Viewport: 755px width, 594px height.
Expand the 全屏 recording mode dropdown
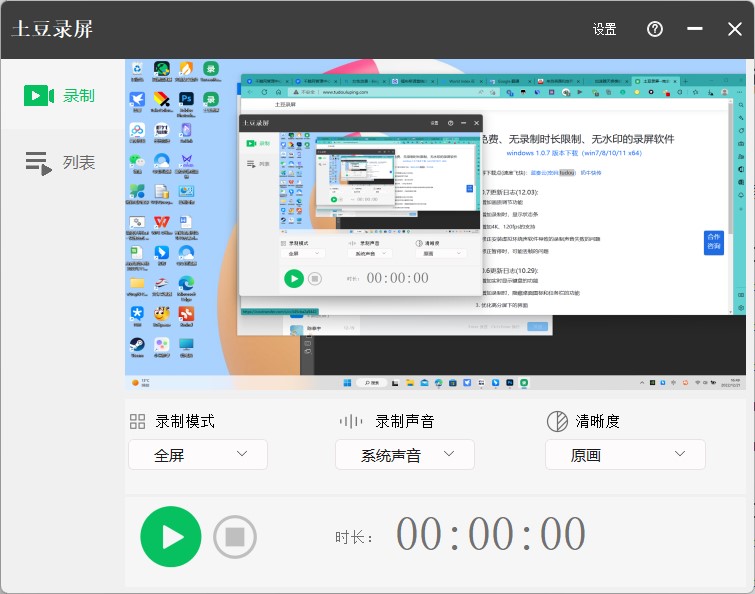pos(198,454)
